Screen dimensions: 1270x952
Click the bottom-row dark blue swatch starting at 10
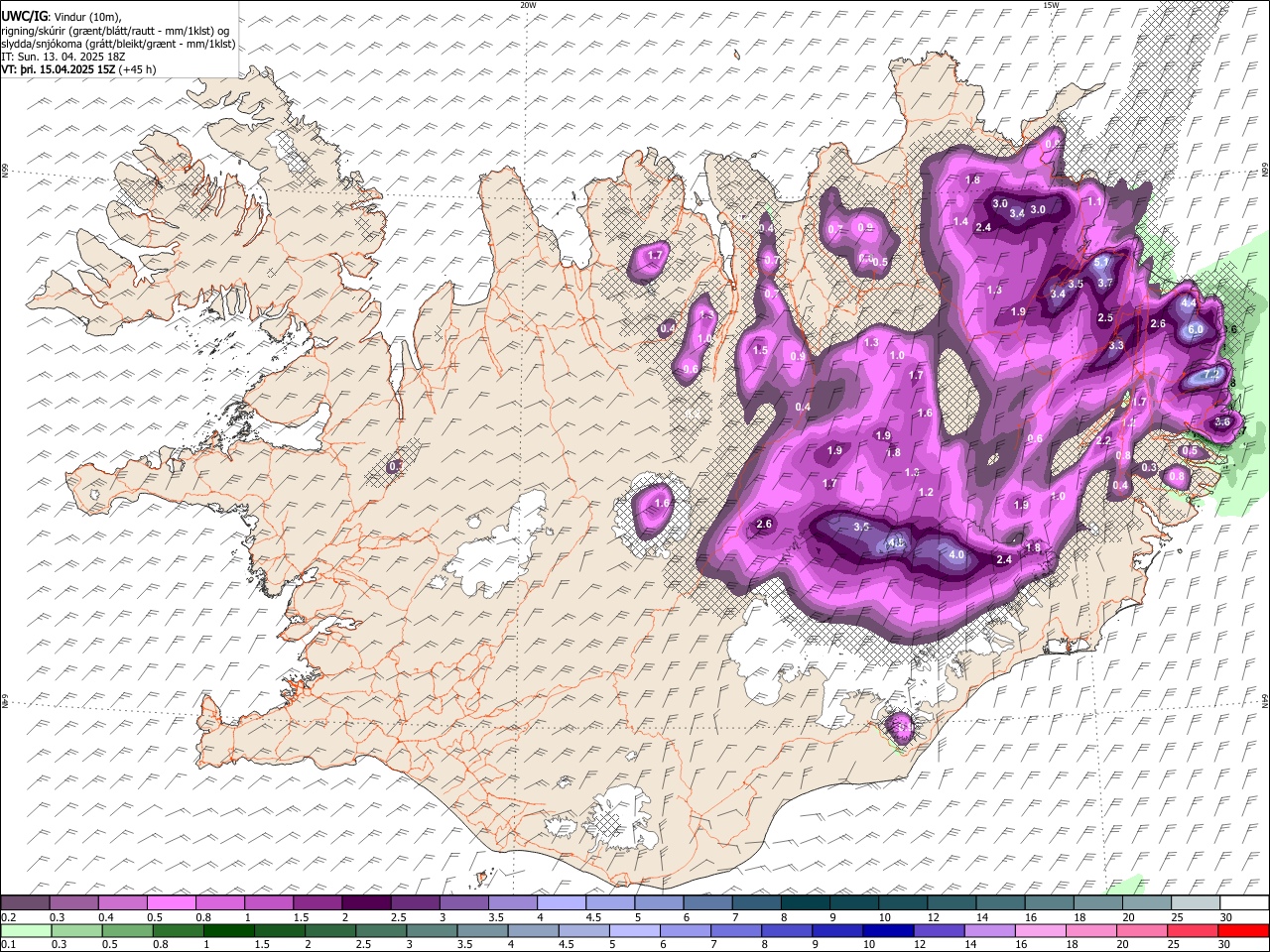[x=888, y=930]
